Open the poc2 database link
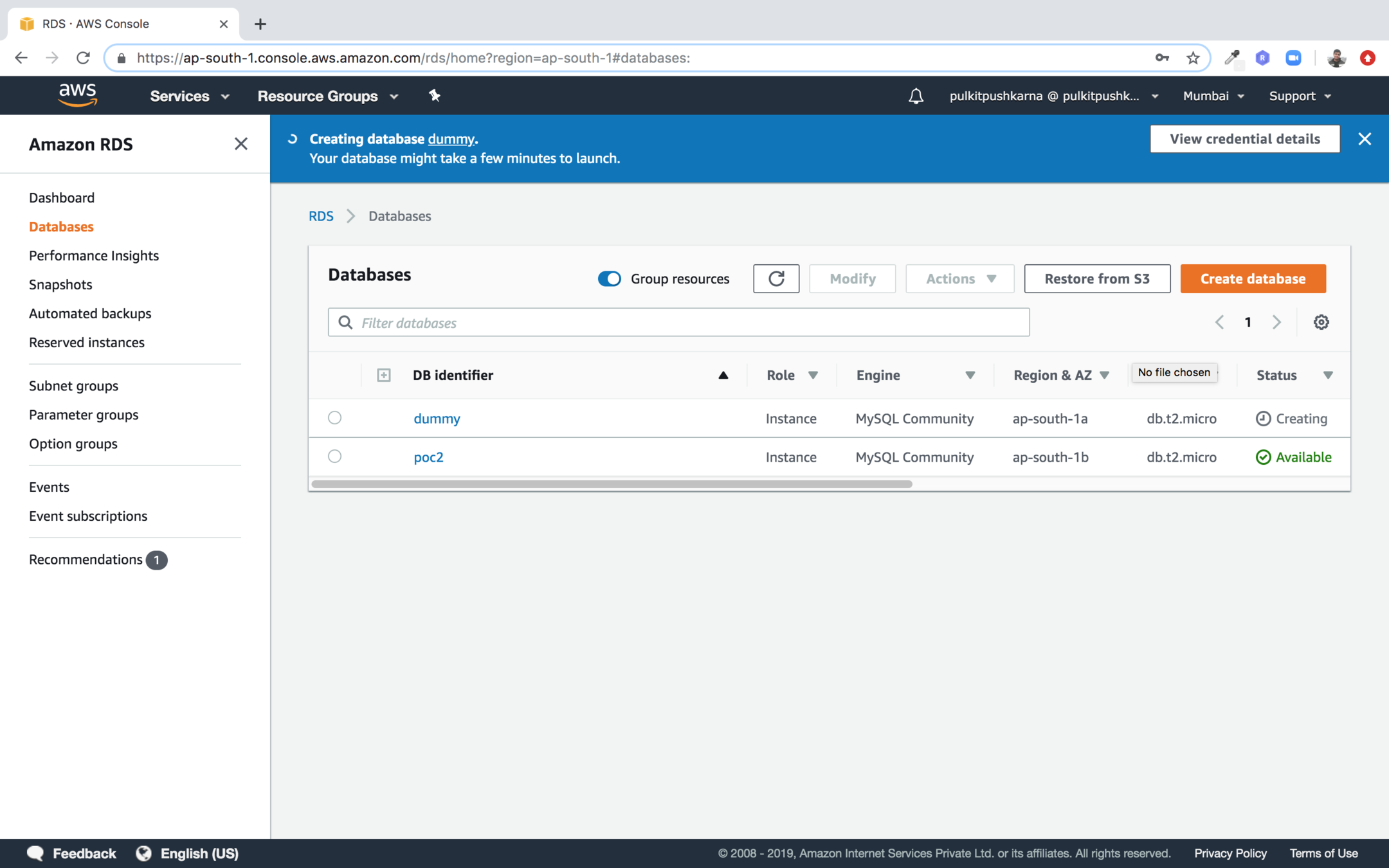The image size is (1389, 868). (x=428, y=457)
